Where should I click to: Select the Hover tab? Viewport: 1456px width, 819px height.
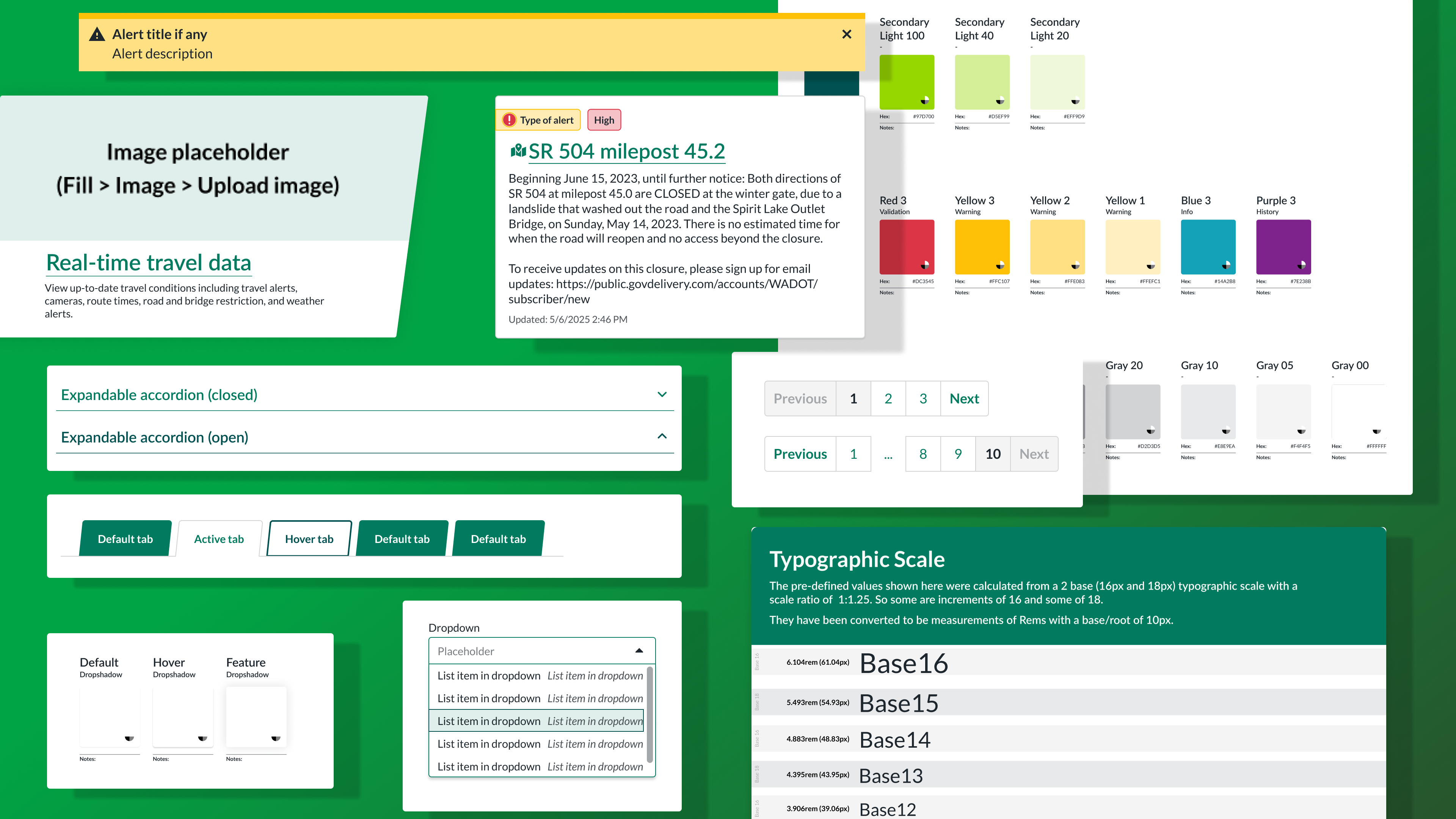pos(309,539)
